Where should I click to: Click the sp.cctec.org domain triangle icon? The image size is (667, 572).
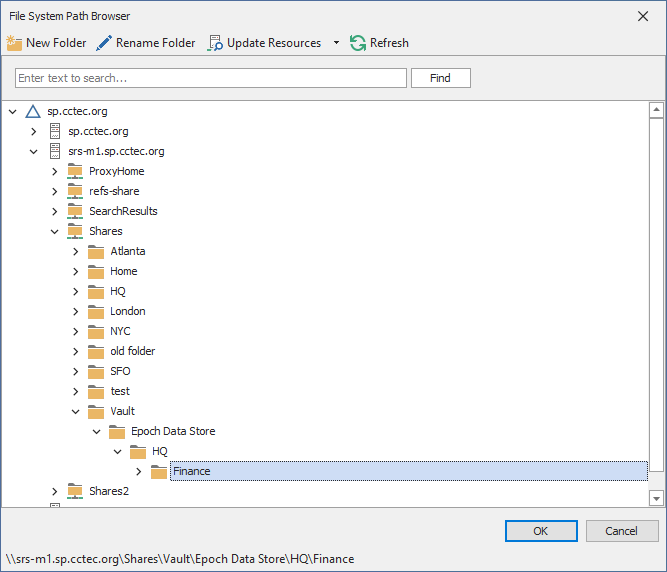[x=33, y=111]
